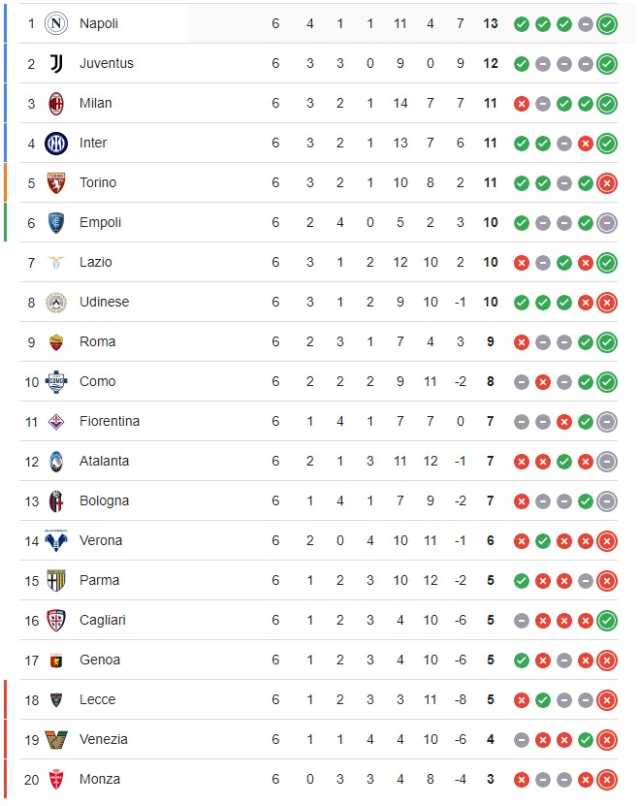Open the Lazio team link
Image resolution: width=640 pixels, height=806 pixels.
pyautogui.click(x=96, y=262)
